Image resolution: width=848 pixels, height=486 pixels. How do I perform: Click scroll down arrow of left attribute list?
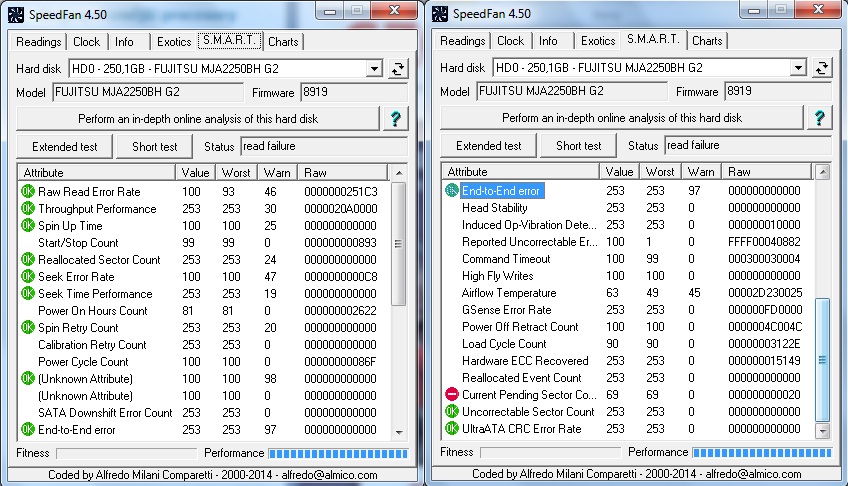(x=399, y=432)
